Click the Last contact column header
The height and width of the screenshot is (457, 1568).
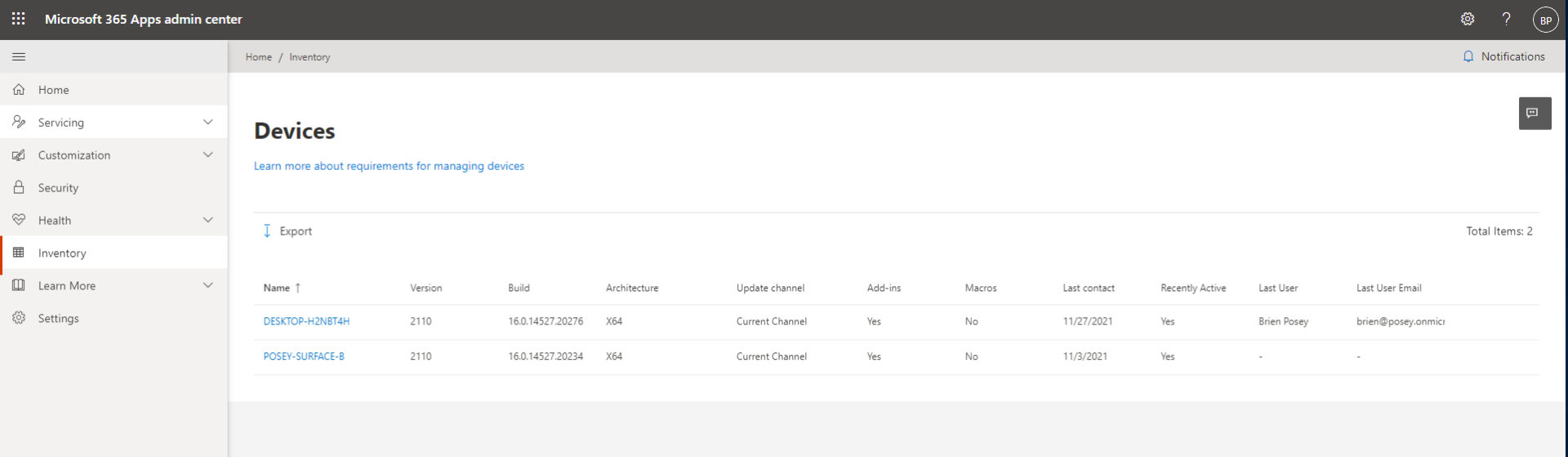point(1089,288)
